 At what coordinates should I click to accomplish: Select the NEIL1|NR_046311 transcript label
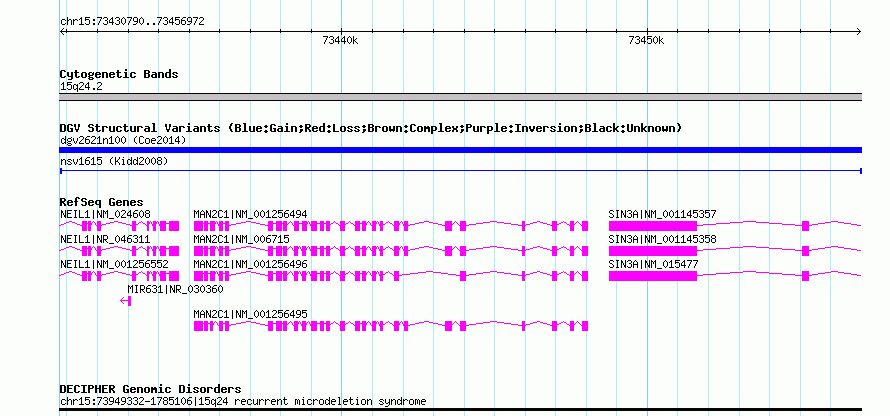click(x=105, y=239)
